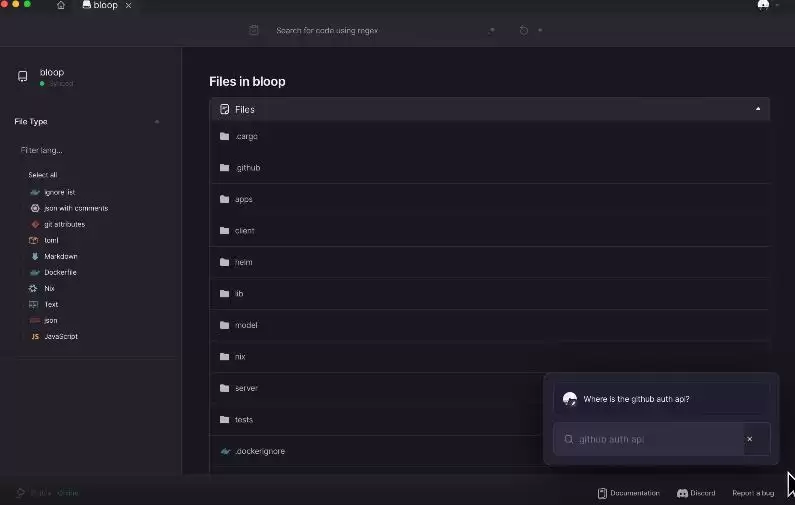Open the .dockerignore file
This screenshot has height=505, width=795.
pyautogui.click(x=260, y=451)
